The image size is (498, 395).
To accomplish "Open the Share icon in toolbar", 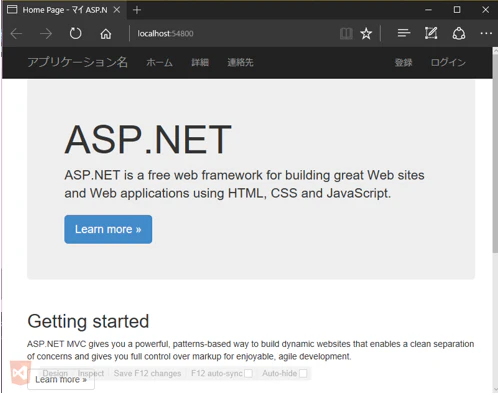I will [x=459, y=34].
